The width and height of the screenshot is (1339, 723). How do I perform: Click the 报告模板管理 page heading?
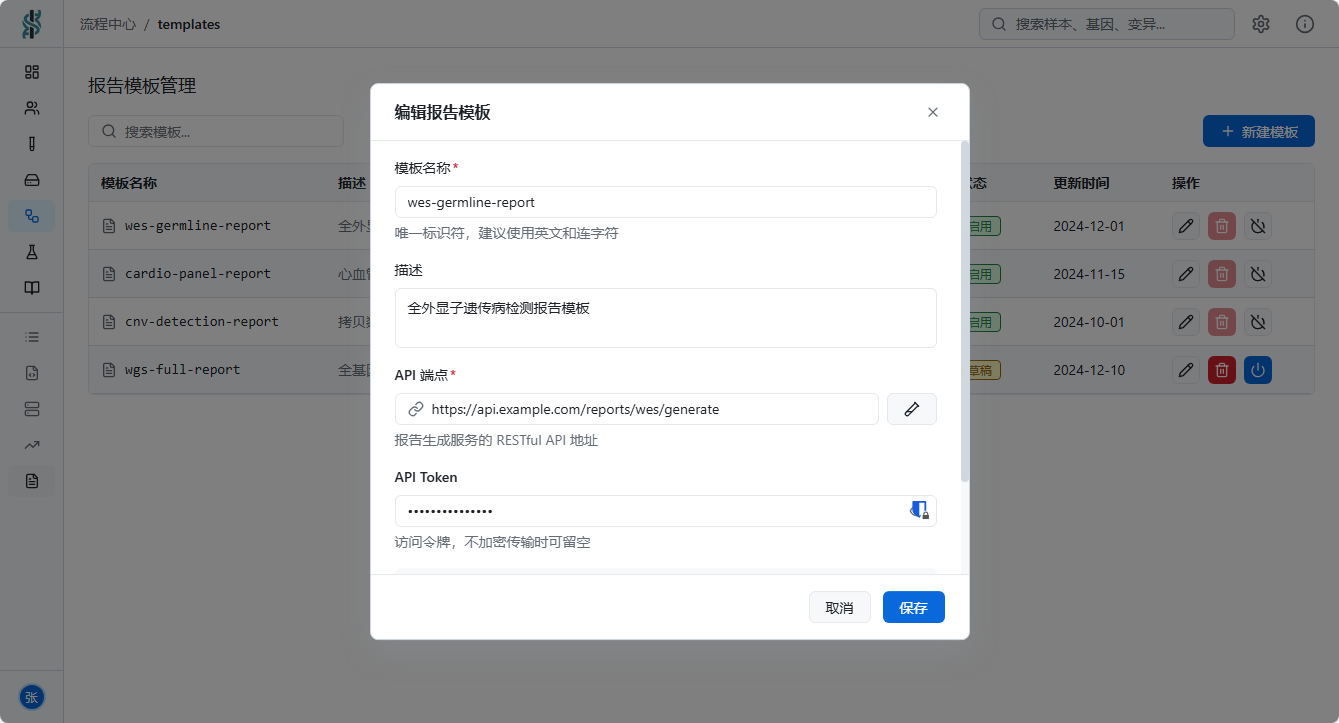tap(142, 86)
